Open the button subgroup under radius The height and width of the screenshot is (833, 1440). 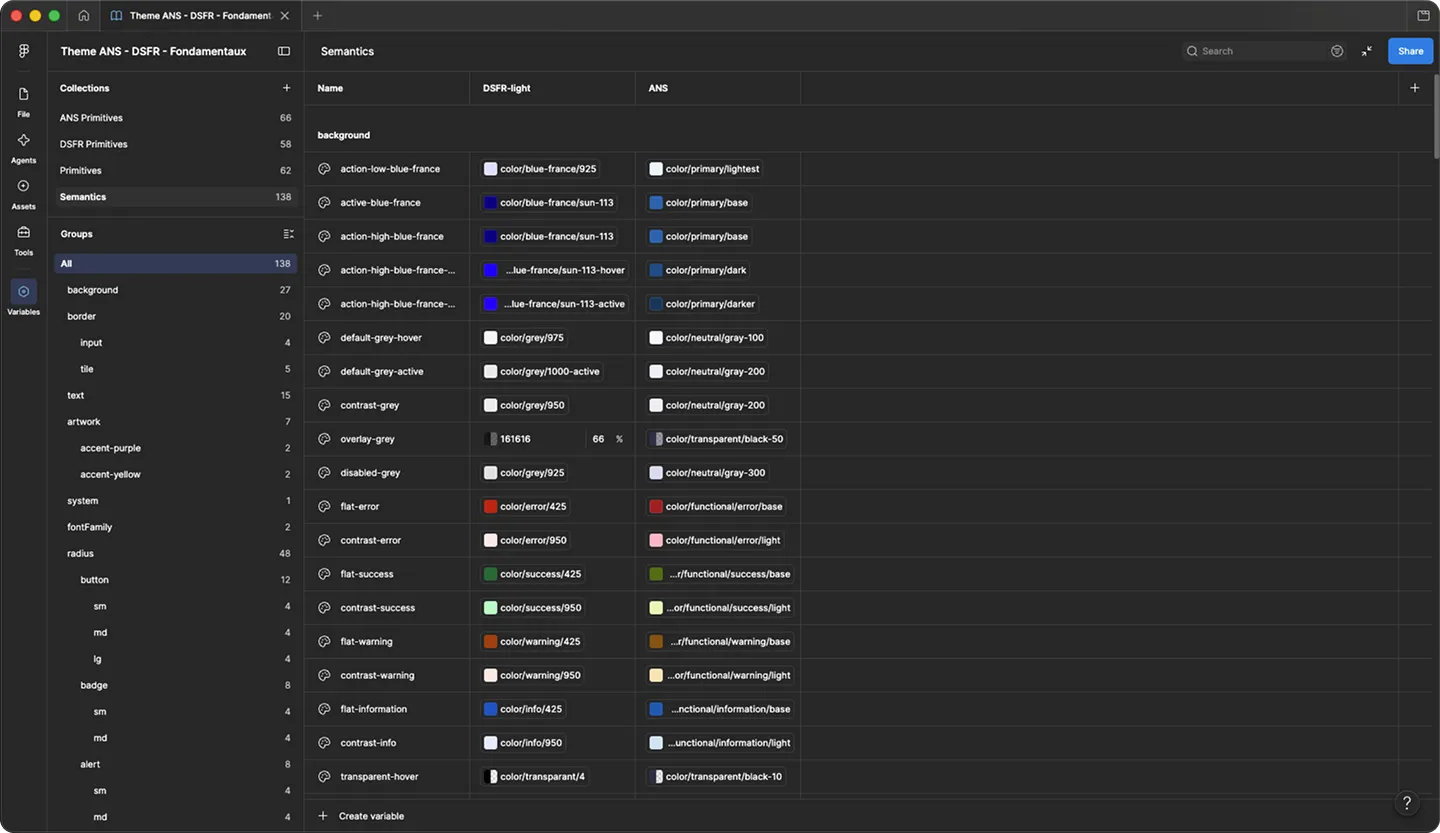tap(175, 580)
